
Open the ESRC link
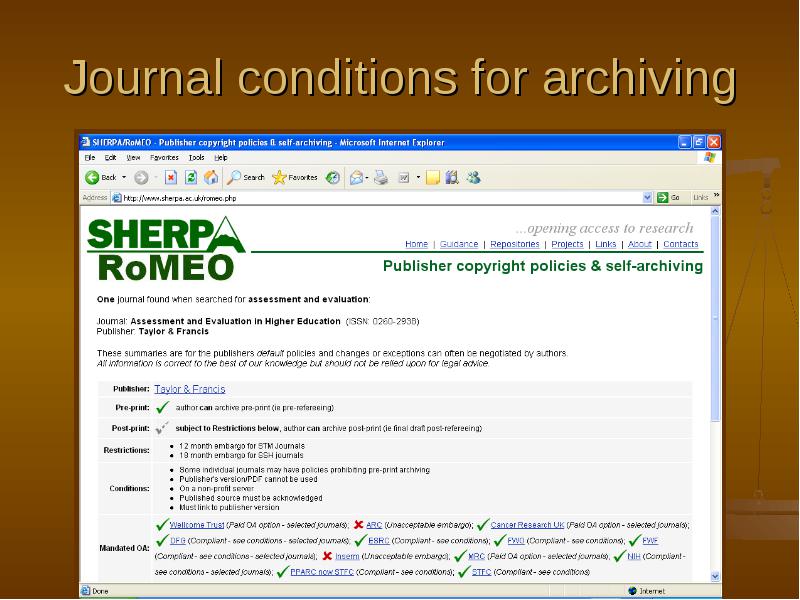(x=379, y=540)
